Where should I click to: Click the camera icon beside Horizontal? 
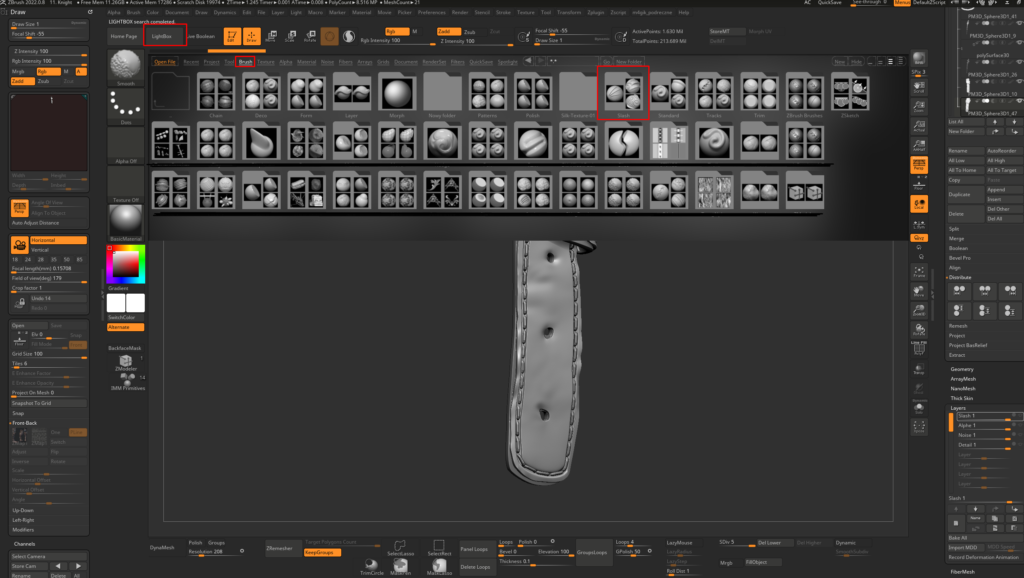coord(20,245)
